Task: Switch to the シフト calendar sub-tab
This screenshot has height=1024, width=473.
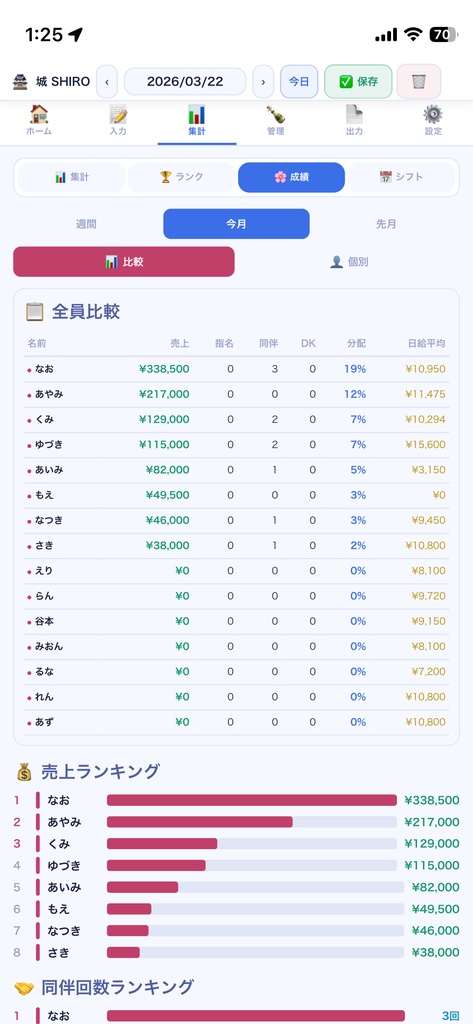Action: click(401, 177)
